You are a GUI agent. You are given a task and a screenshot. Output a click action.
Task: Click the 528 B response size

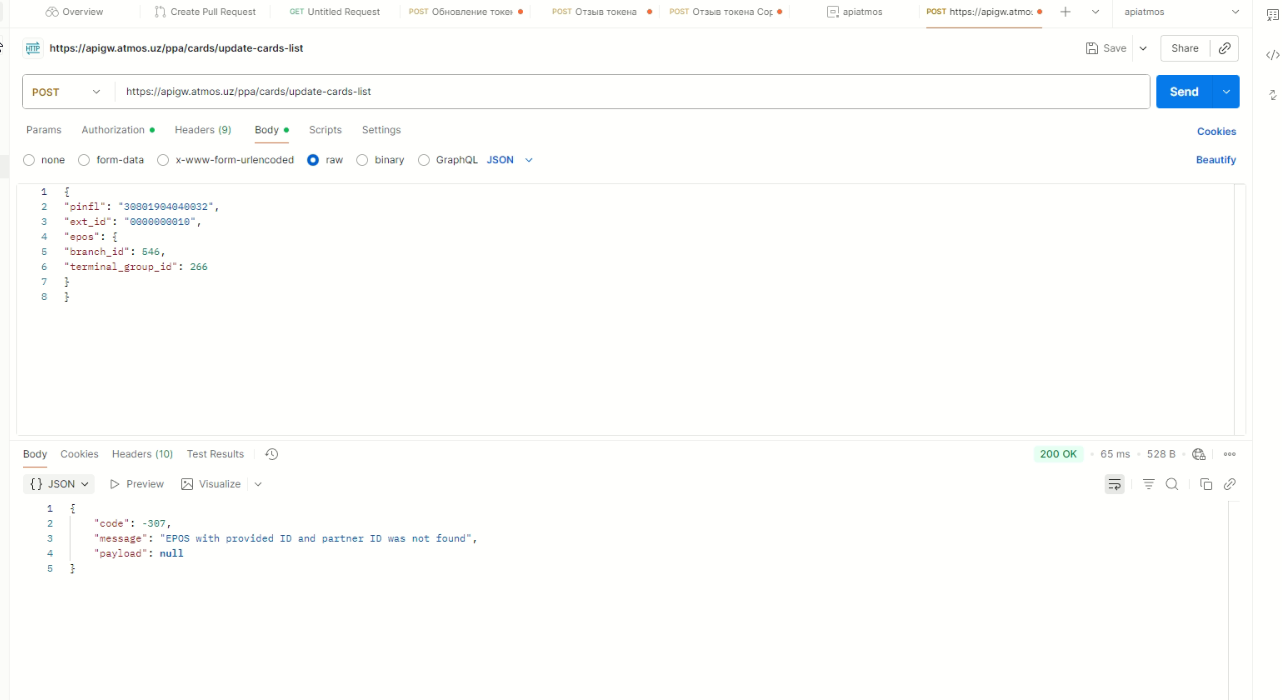coord(1161,454)
